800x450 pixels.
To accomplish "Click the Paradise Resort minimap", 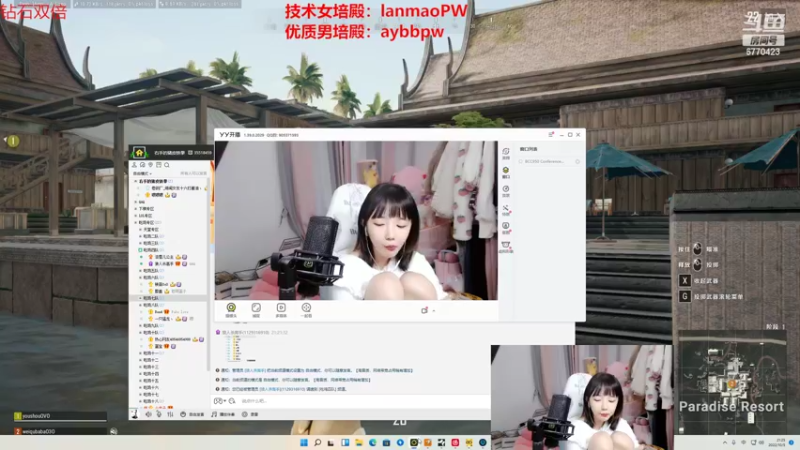I will coord(732,383).
